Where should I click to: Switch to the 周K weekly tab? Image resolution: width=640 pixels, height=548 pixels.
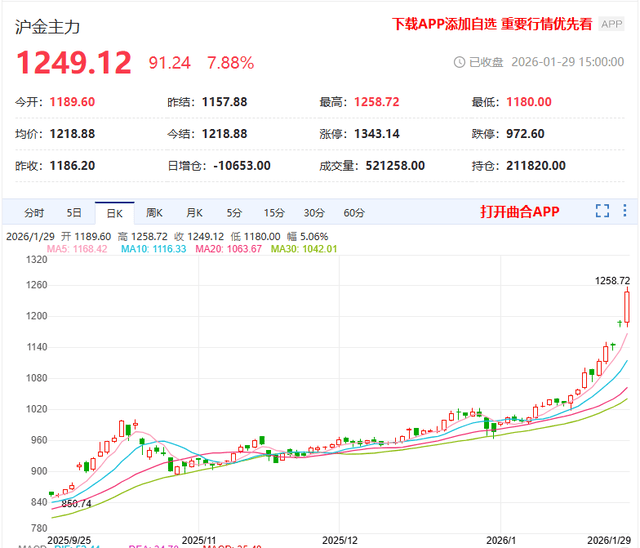[154, 212]
